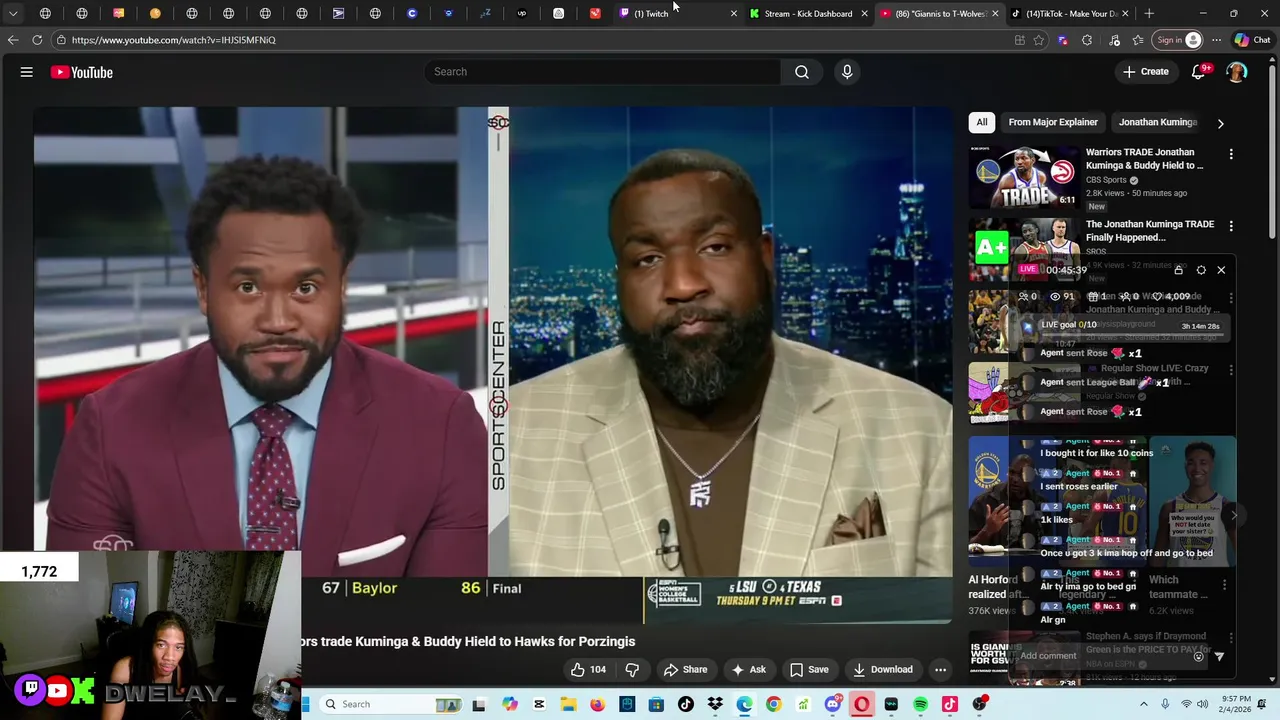Open Dropbox from the Windows taskbar
Viewport: 1280px width, 720px height.
click(715, 704)
